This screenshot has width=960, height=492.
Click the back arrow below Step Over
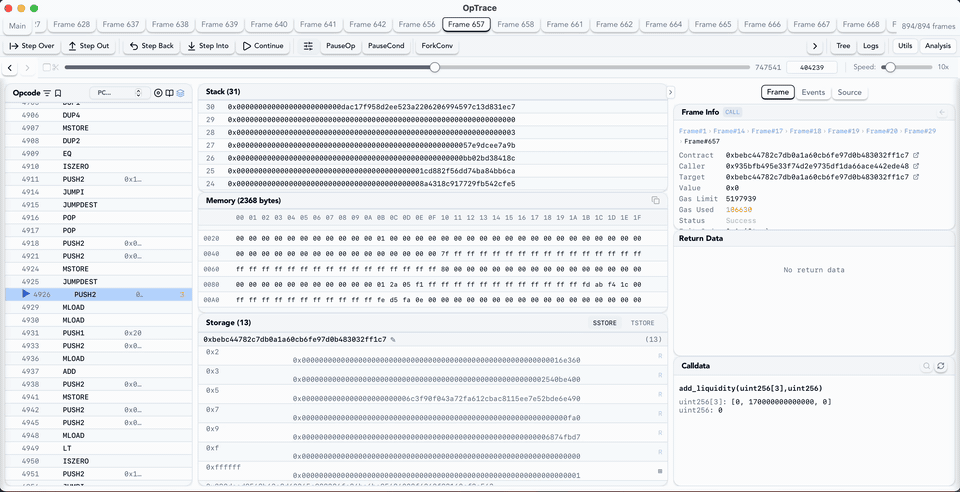tap(12, 67)
